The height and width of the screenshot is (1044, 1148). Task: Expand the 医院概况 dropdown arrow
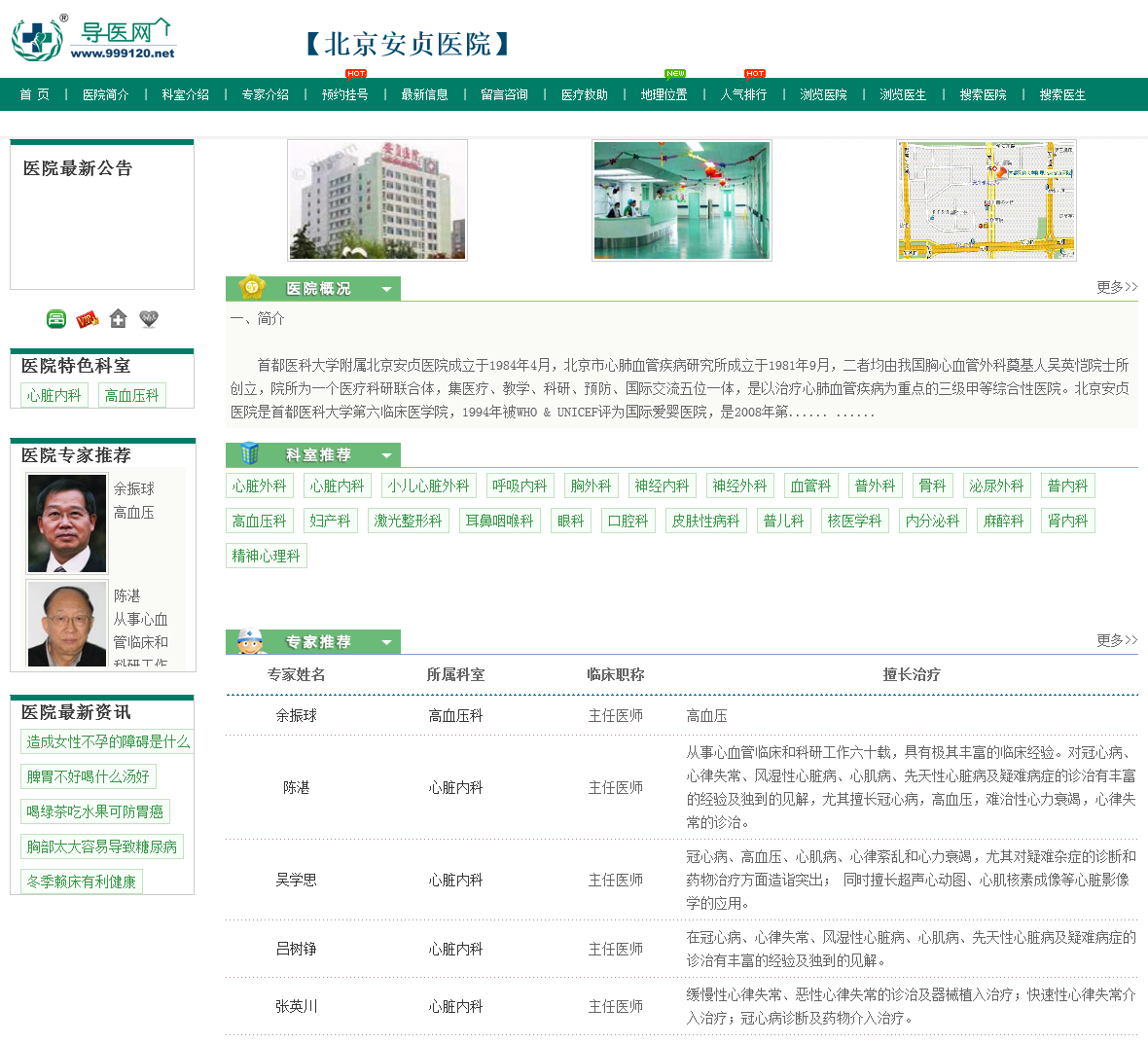click(386, 289)
